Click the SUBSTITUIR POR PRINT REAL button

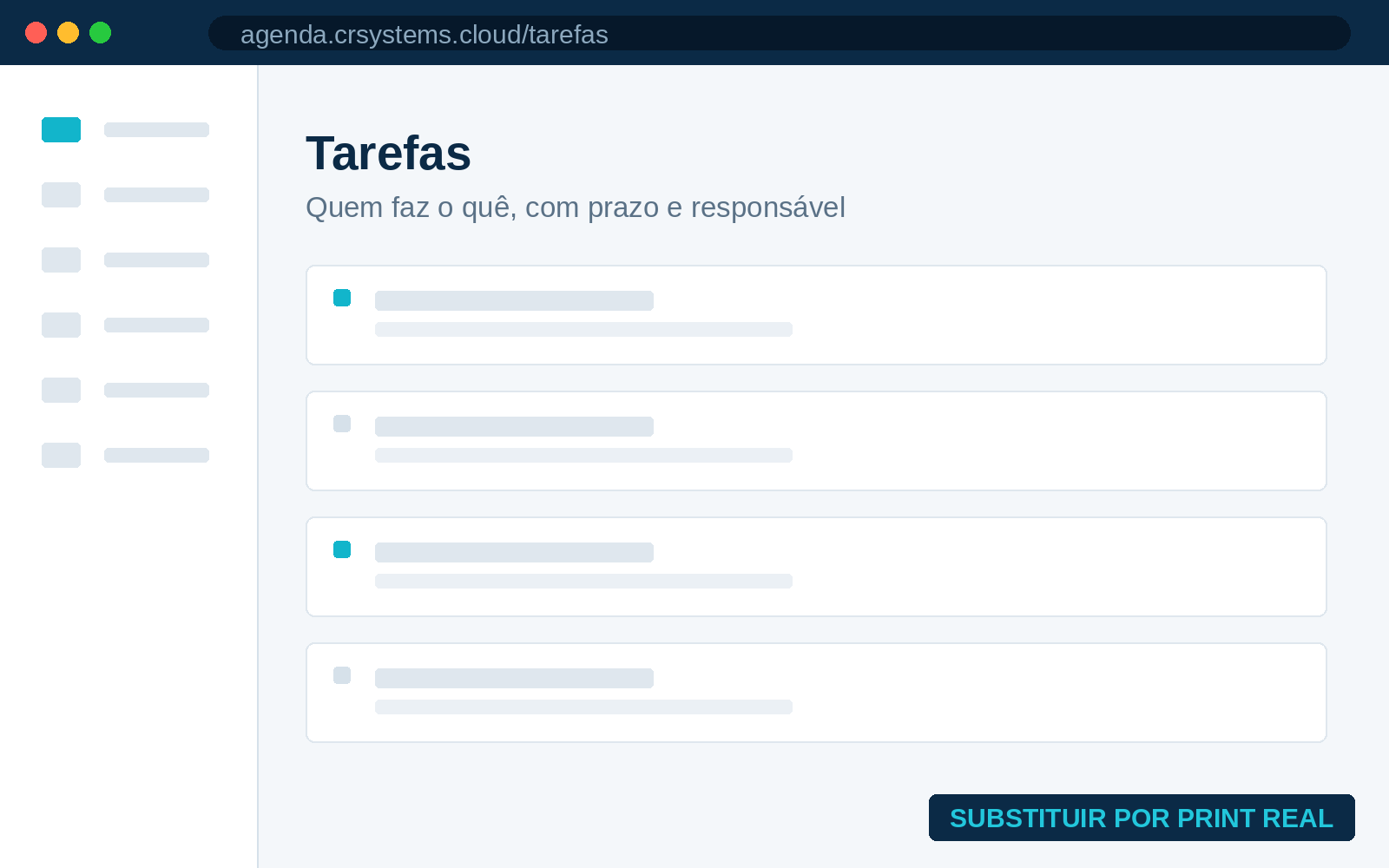click(x=1142, y=818)
